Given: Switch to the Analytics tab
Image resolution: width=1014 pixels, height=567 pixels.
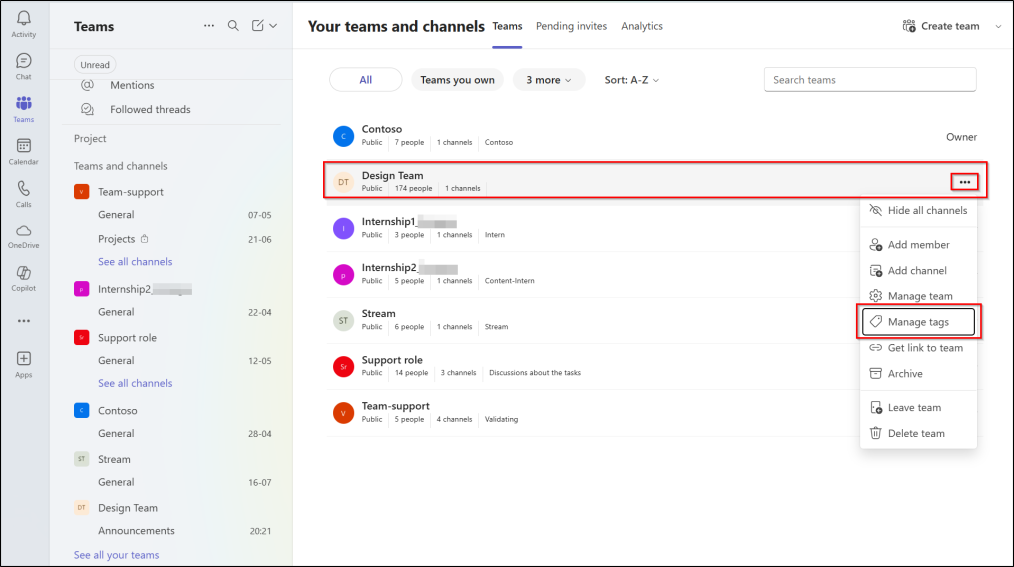Looking at the screenshot, I should point(642,26).
